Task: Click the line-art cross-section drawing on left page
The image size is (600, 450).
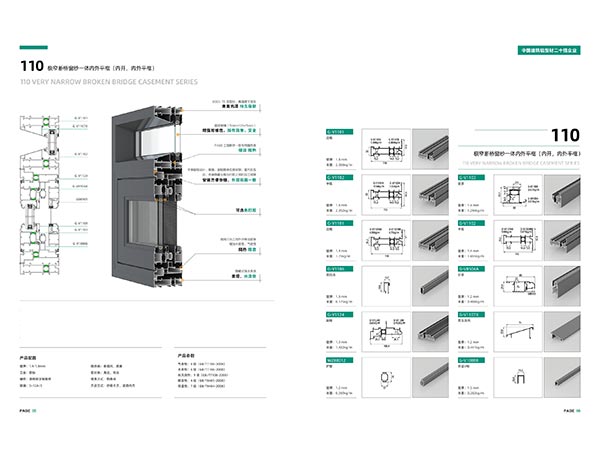Action: click(40, 195)
